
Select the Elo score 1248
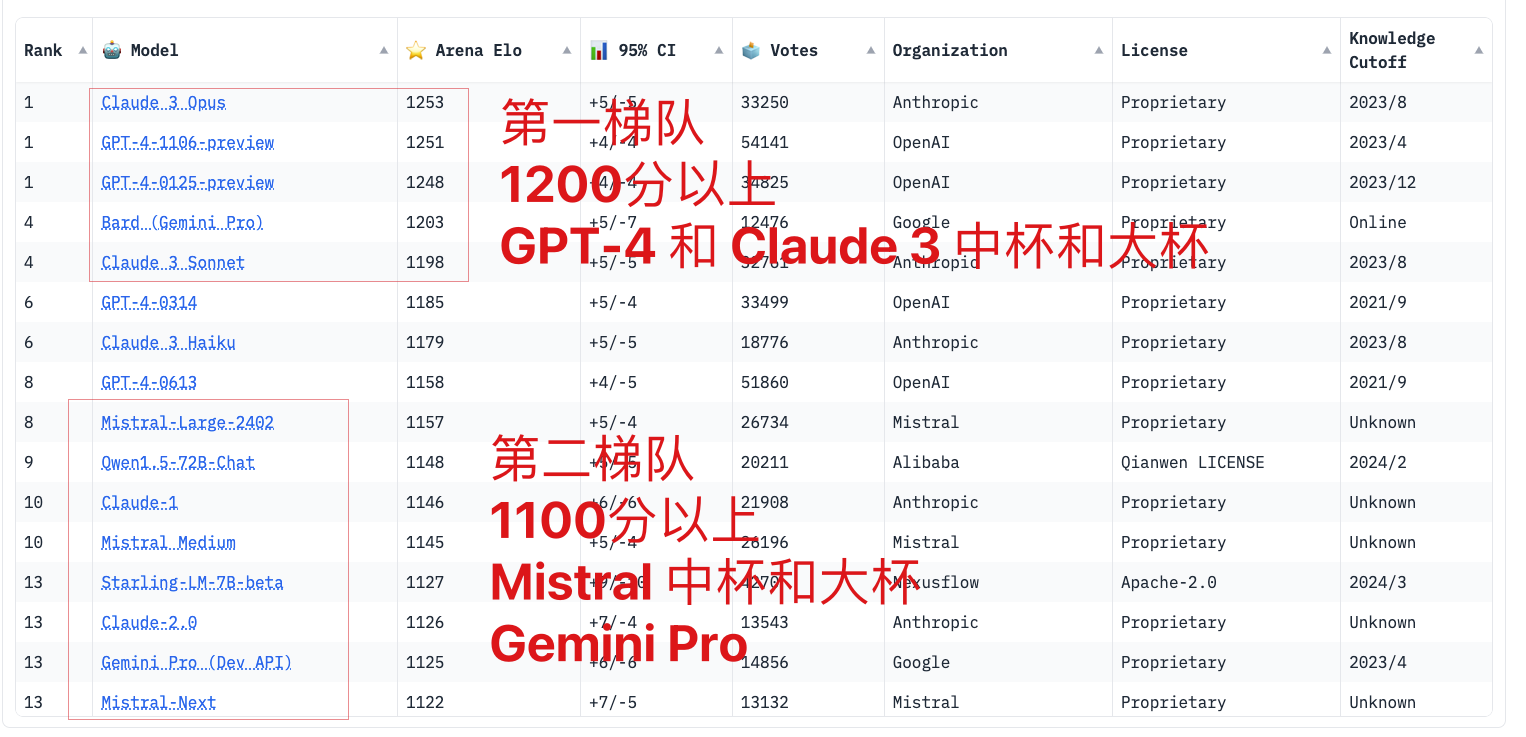click(x=425, y=182)
